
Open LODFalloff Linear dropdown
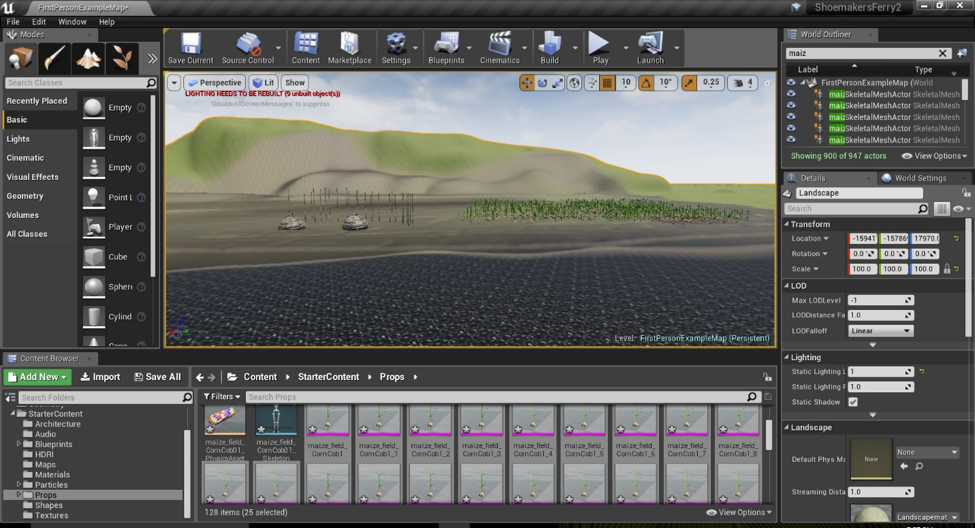[880, 331]
